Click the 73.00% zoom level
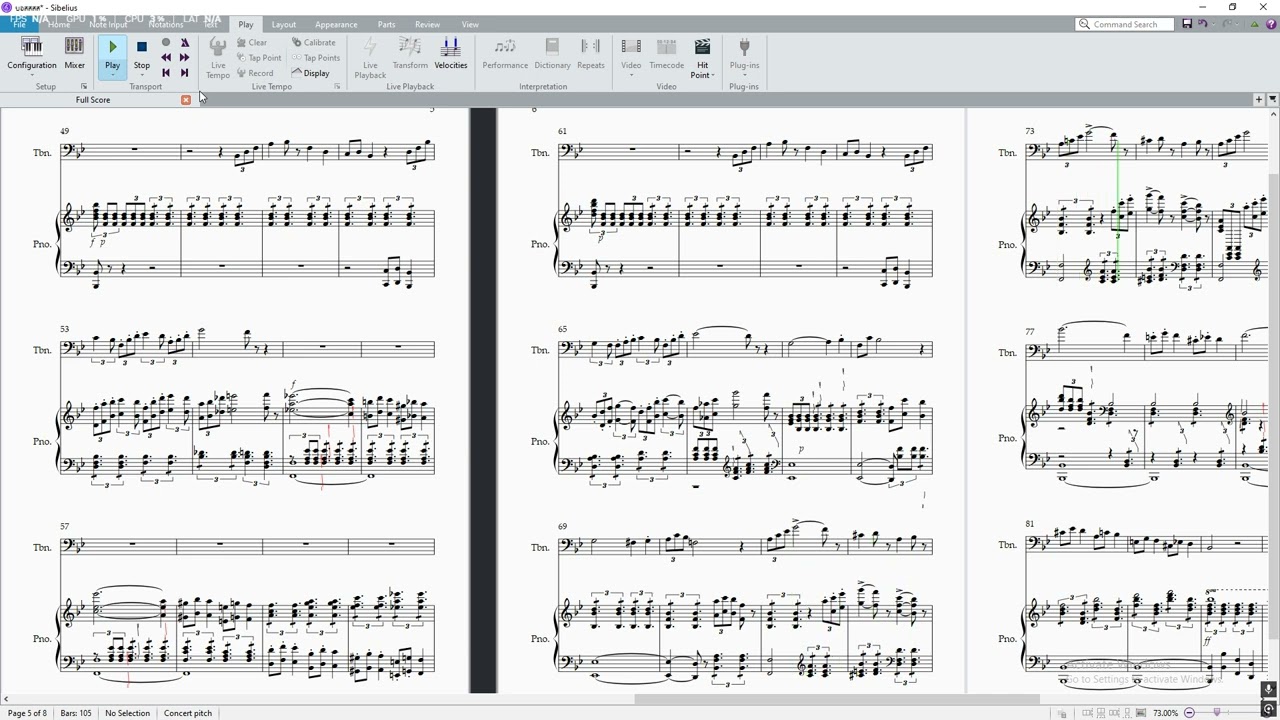Image resolution: width=1280 pixels, height=720 pixels. pyautogui.click(x=1165, y=713)
